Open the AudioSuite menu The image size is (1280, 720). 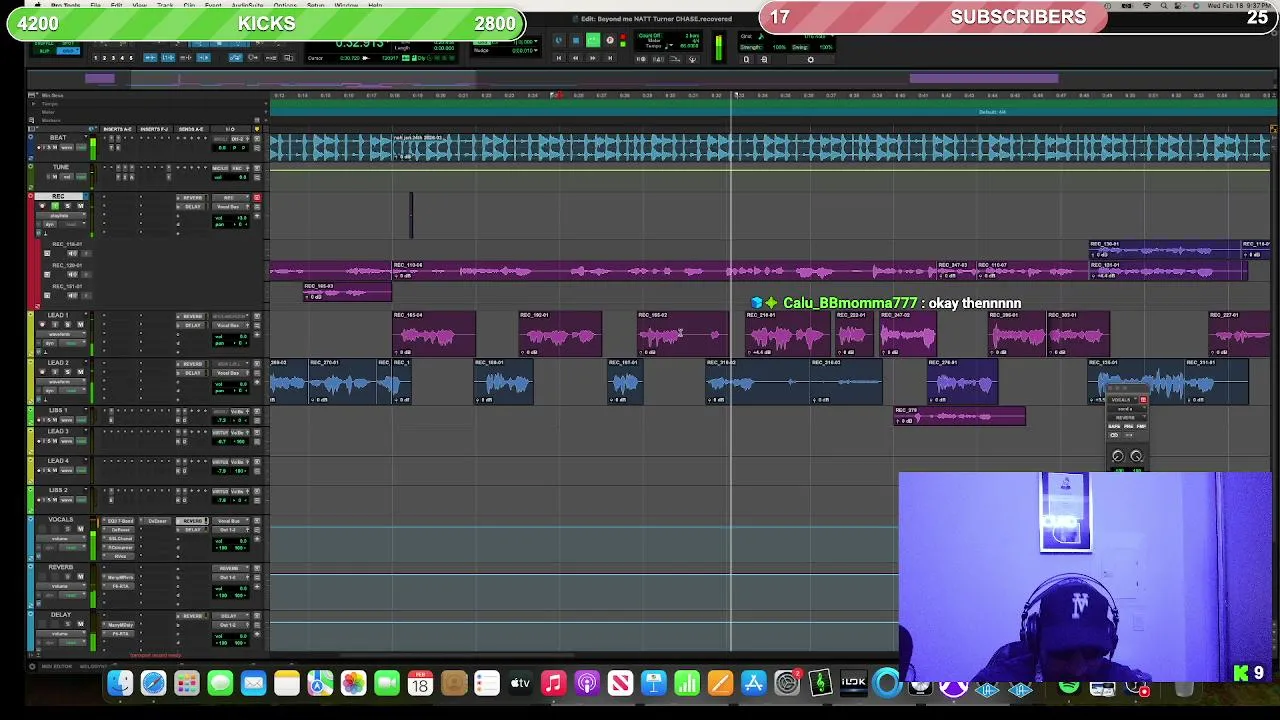tap(247, 5)
